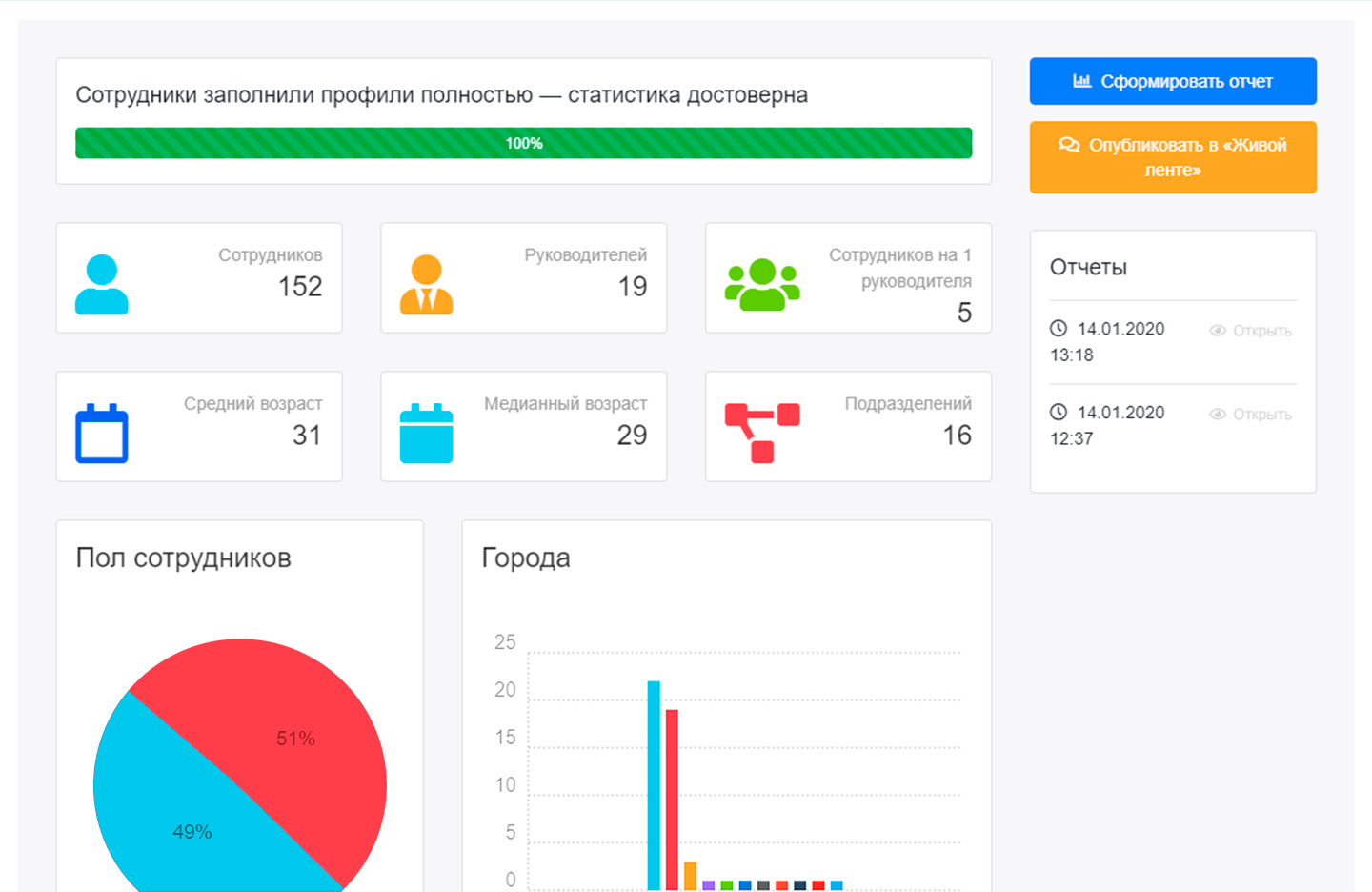Click the clock icon beside the 12:37 report
This screenshot has height=892, width=1372.
pos(1059,412)
